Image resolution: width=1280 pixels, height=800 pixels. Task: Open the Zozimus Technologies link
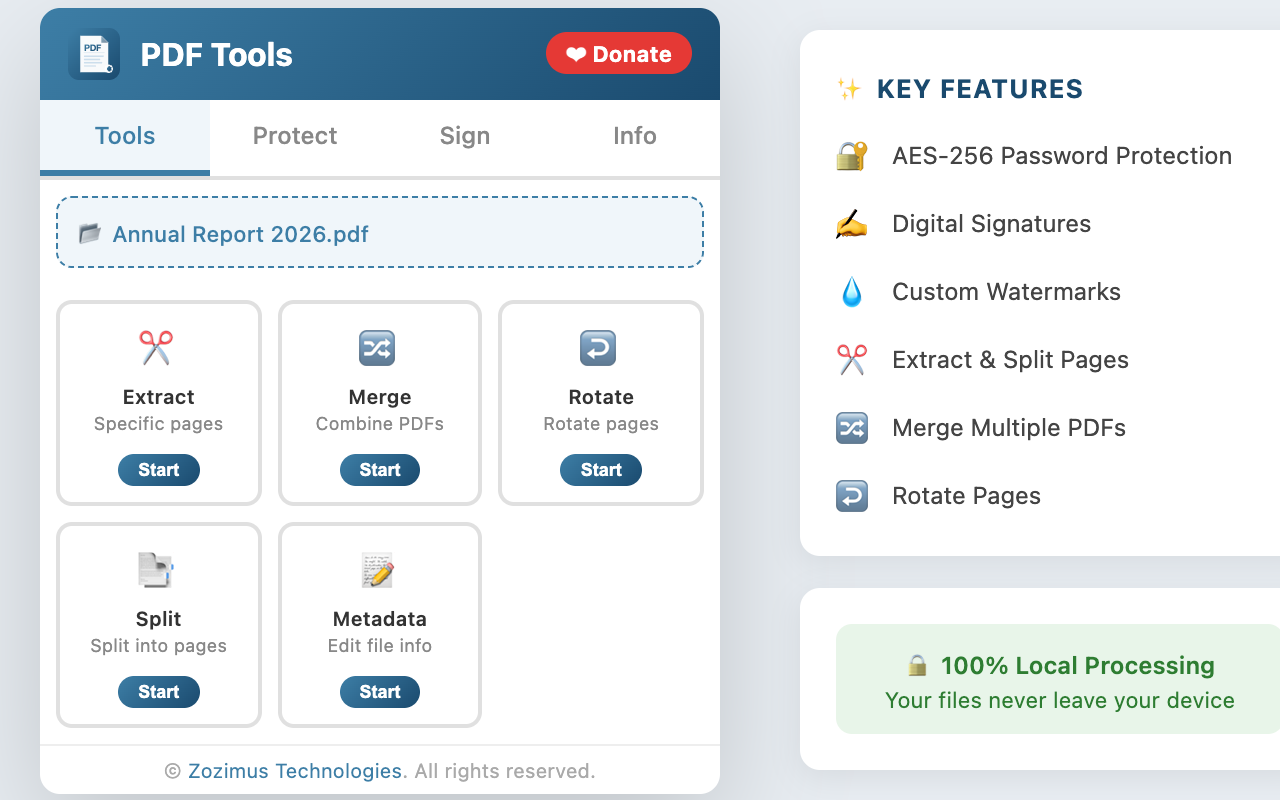[295, 771]
